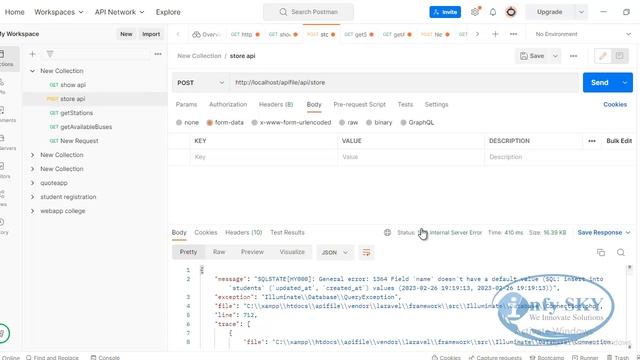Open Console in the status bar
Screen dimensions: 640x360
(x=105, y=357)
